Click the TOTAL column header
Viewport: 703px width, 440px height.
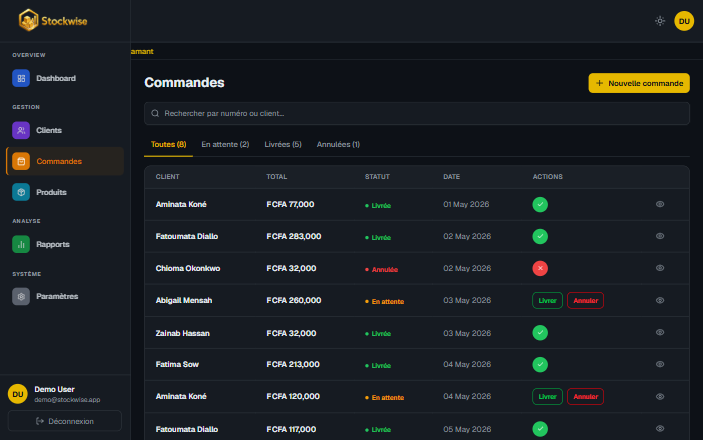tap(277, 177)
